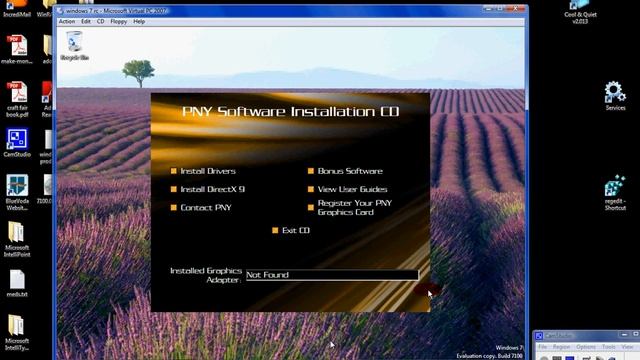Open regedit - Shortcut desktop icon
640x360 pixels.
(615, 193)
